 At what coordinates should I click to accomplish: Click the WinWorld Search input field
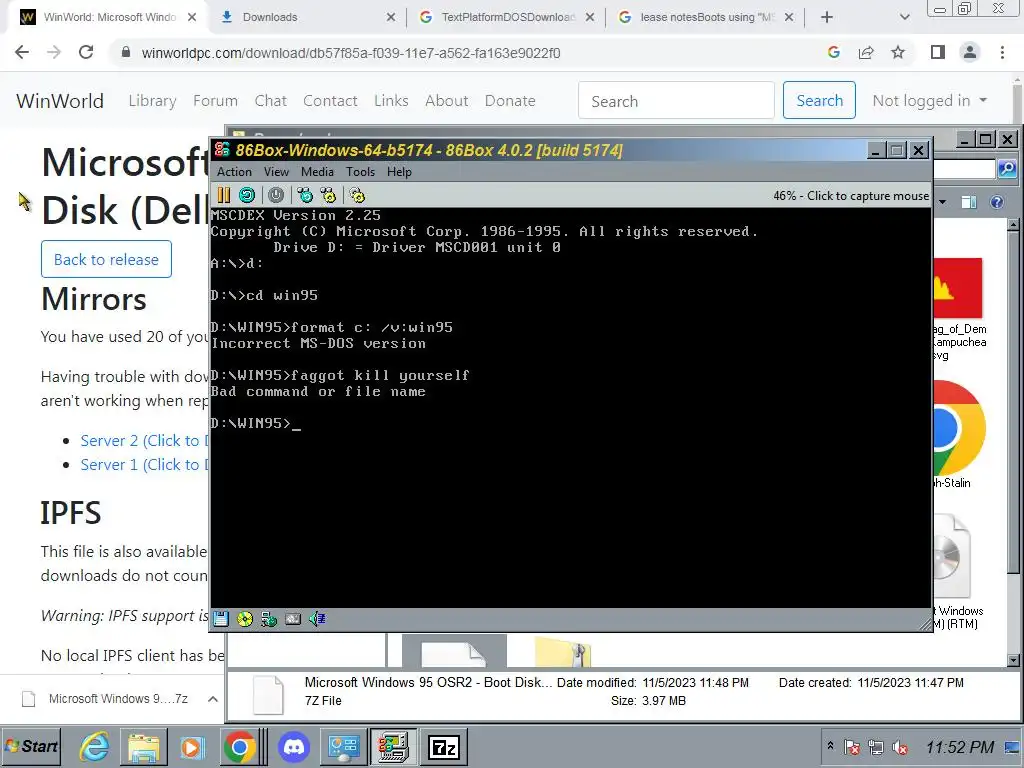pyautogui.click(x=676, y=101)
